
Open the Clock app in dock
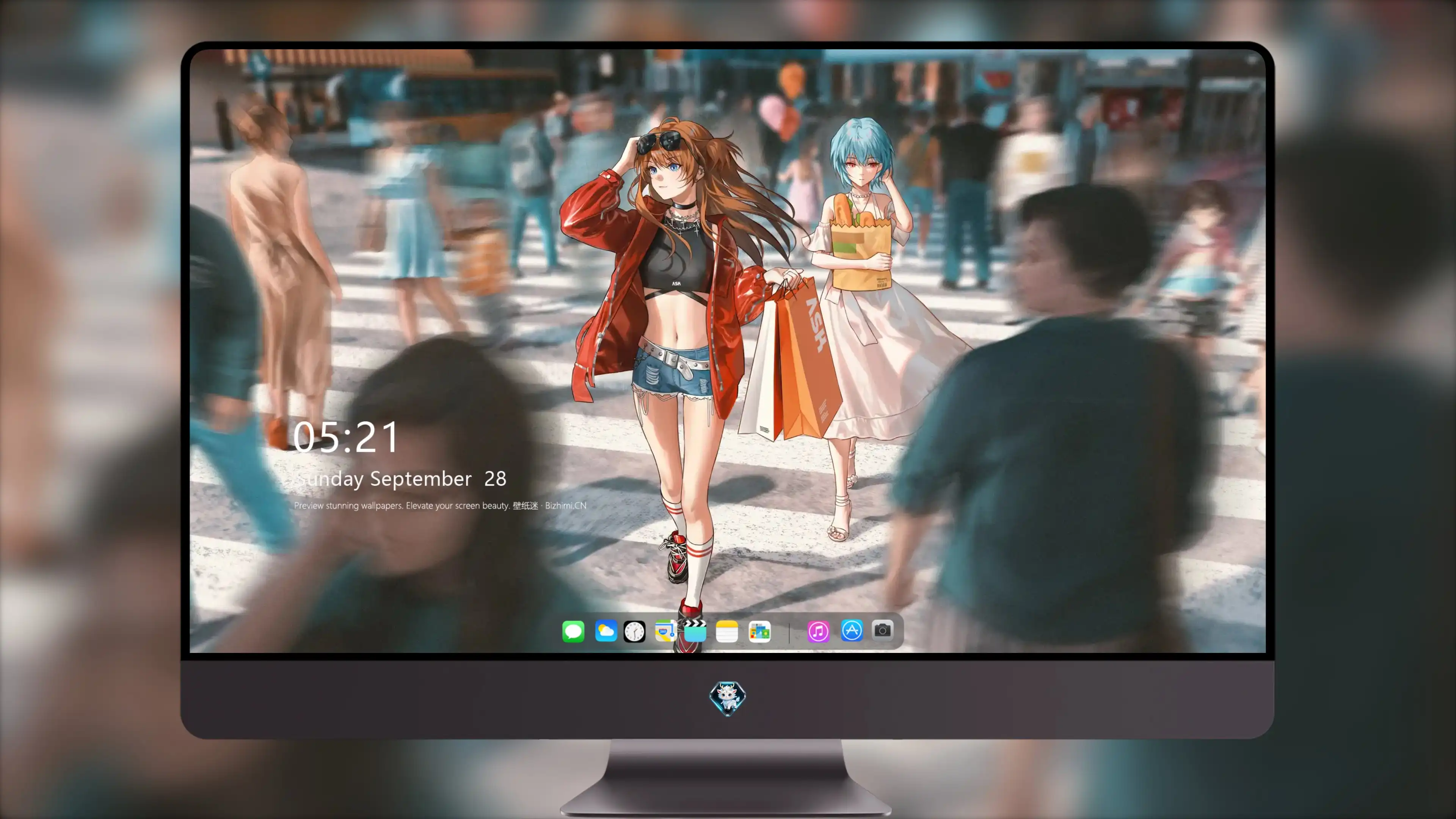click(634, 631)
